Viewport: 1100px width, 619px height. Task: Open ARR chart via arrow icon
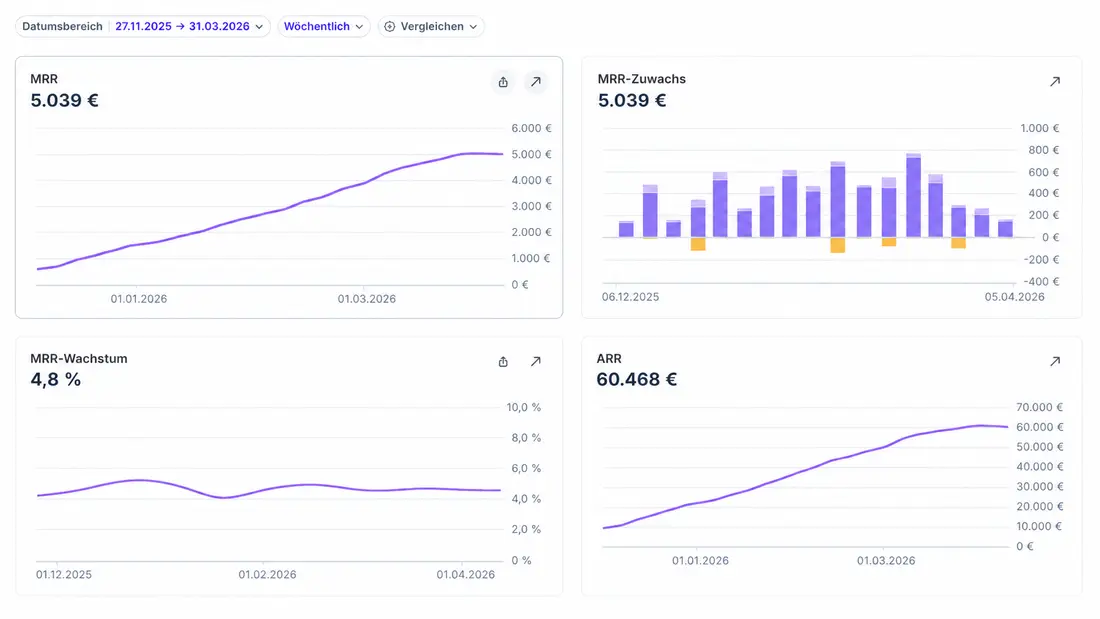pyautogui.click(x=1054, y=361)
